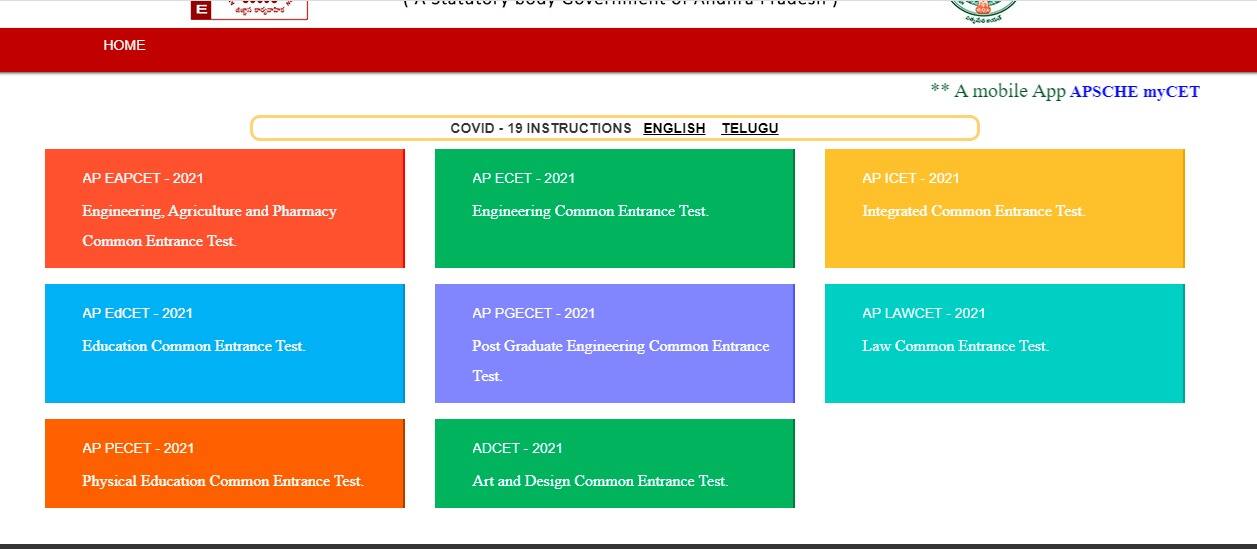Click Law Common Entrance Test text

955,347
